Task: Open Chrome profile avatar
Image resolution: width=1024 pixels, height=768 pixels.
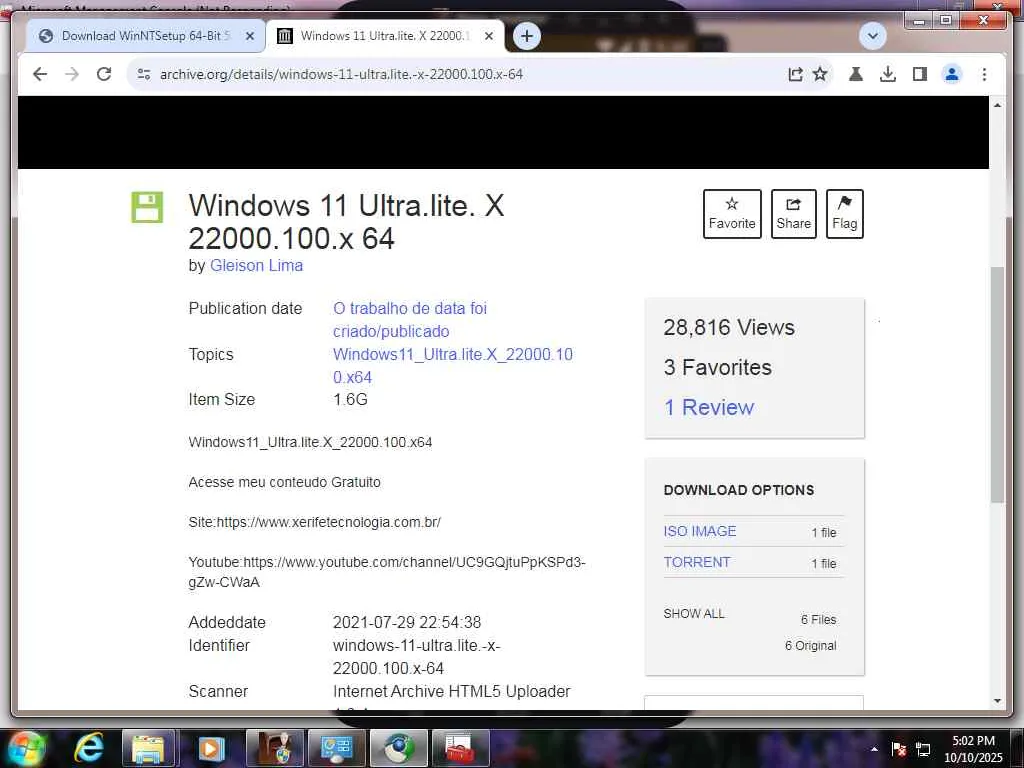Action: (952, 74)
